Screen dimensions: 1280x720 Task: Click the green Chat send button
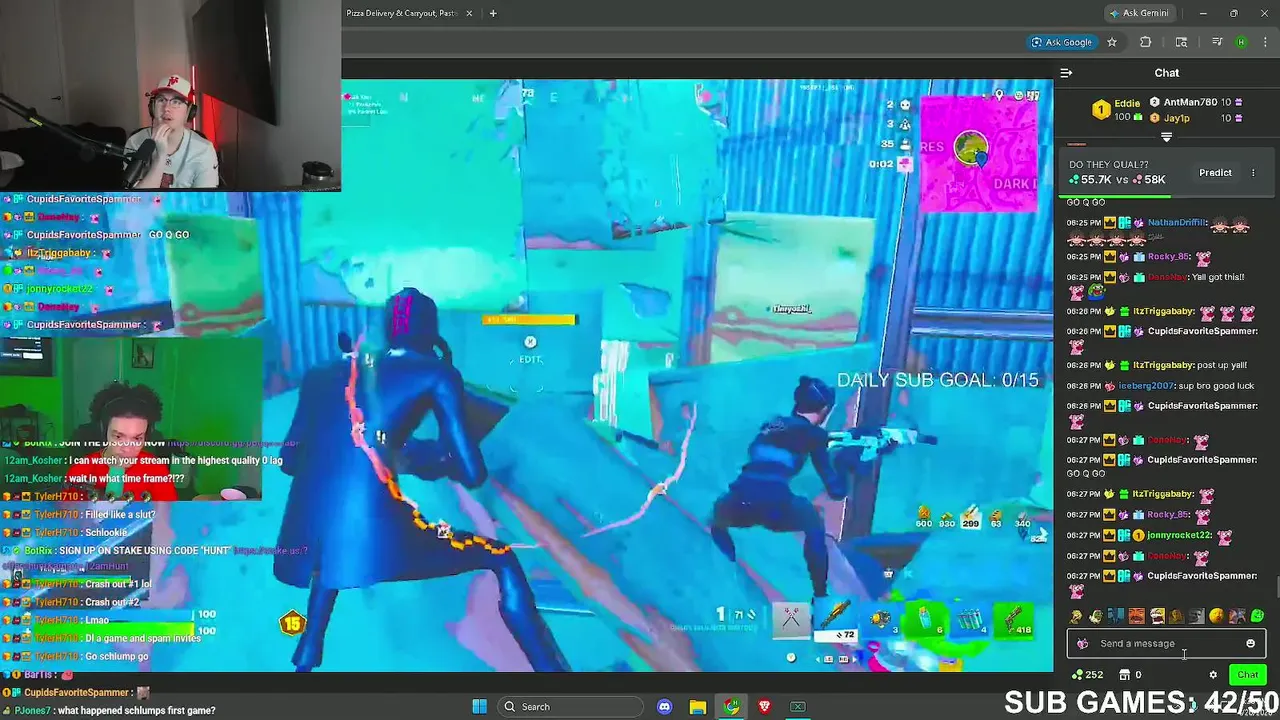pyautogui.click(x=1247, y=675)
